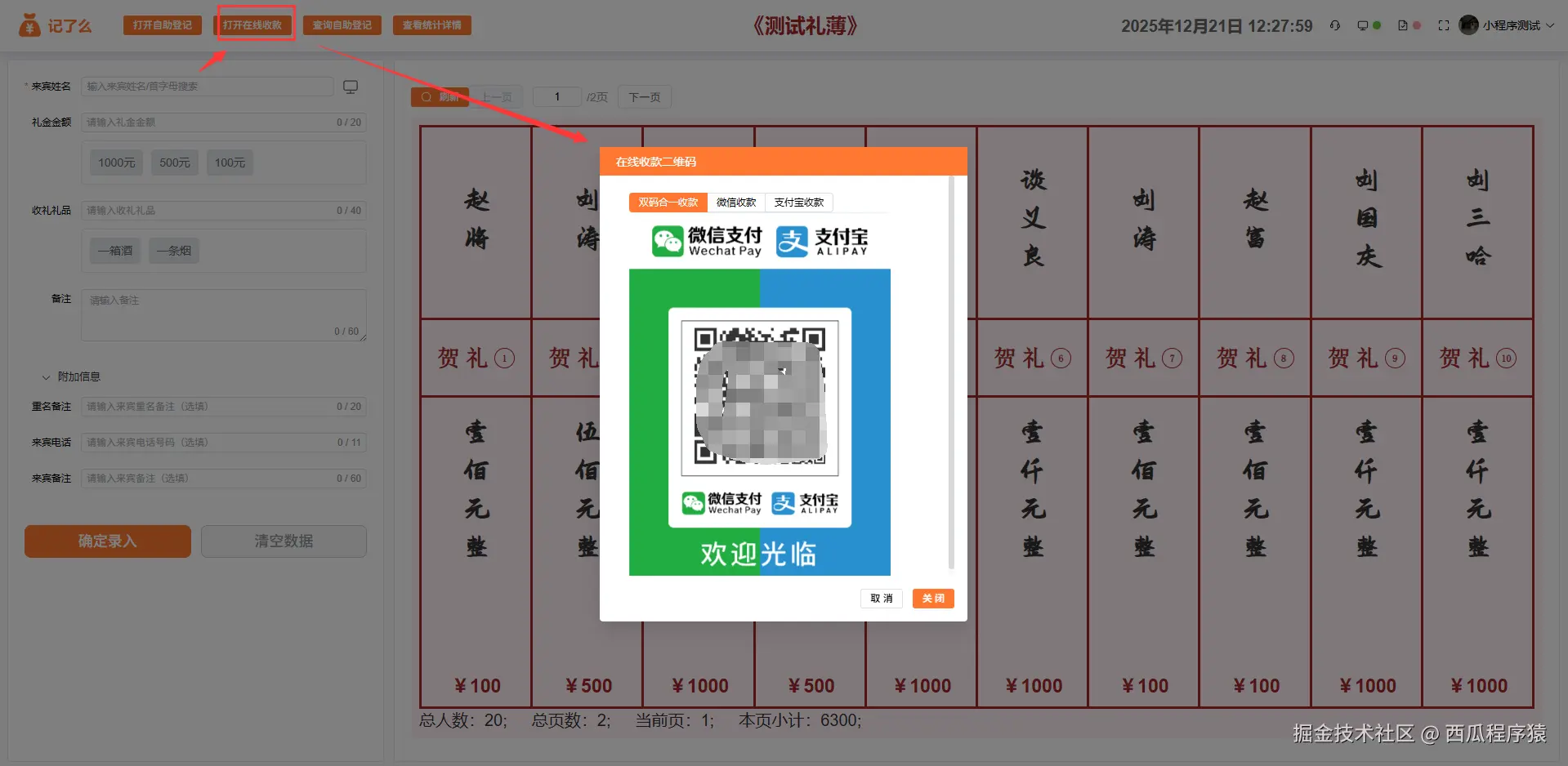1568x766 pixels.
Task: Select the 一箱酒 gift preset
Action: pyautogui.click(x=115, y=251)
